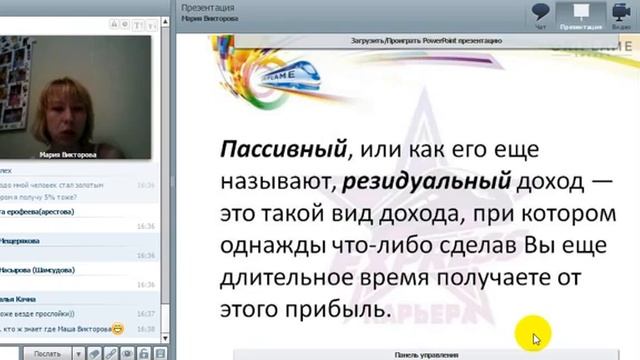Click the Мария Викторова webcam video

(76, 97)
